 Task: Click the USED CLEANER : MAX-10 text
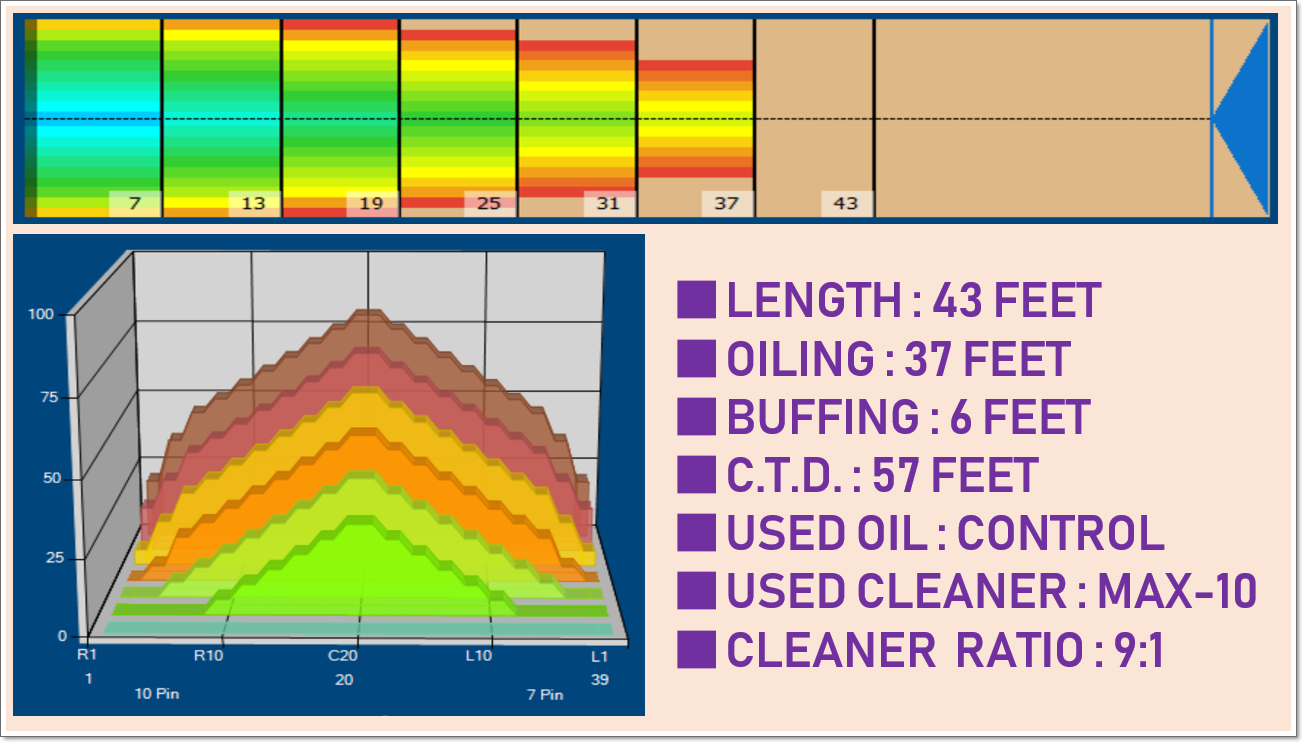[x=991, y=591]
